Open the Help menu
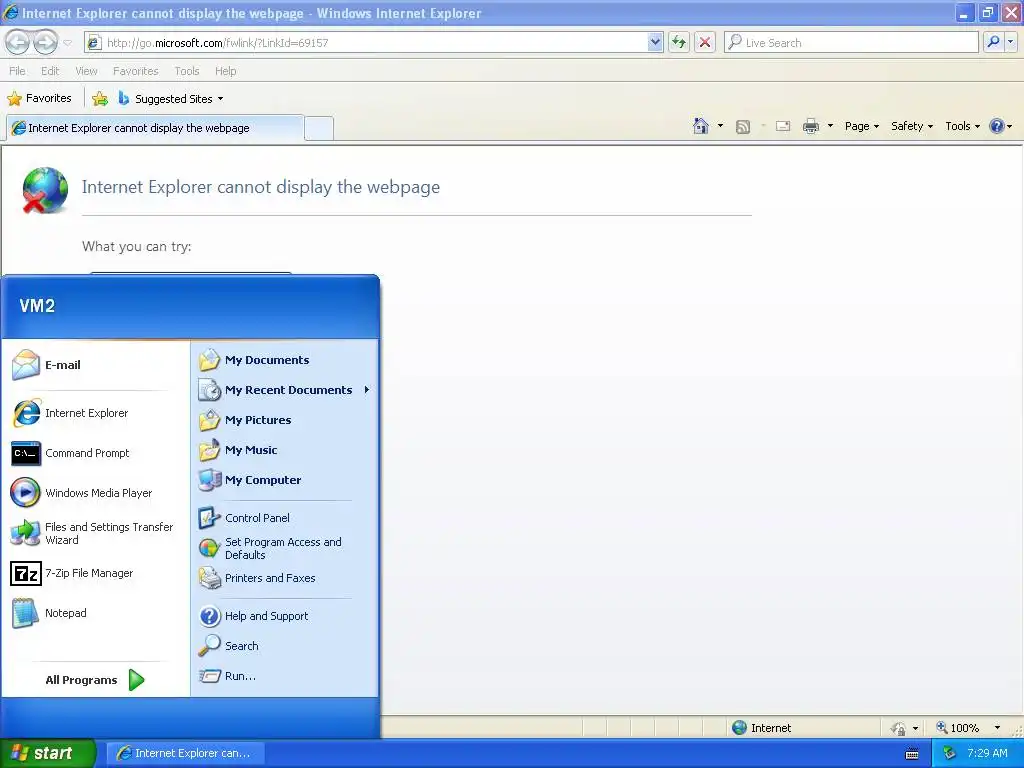The height and width of the screenshot is (768, 1024). [225, 71]
